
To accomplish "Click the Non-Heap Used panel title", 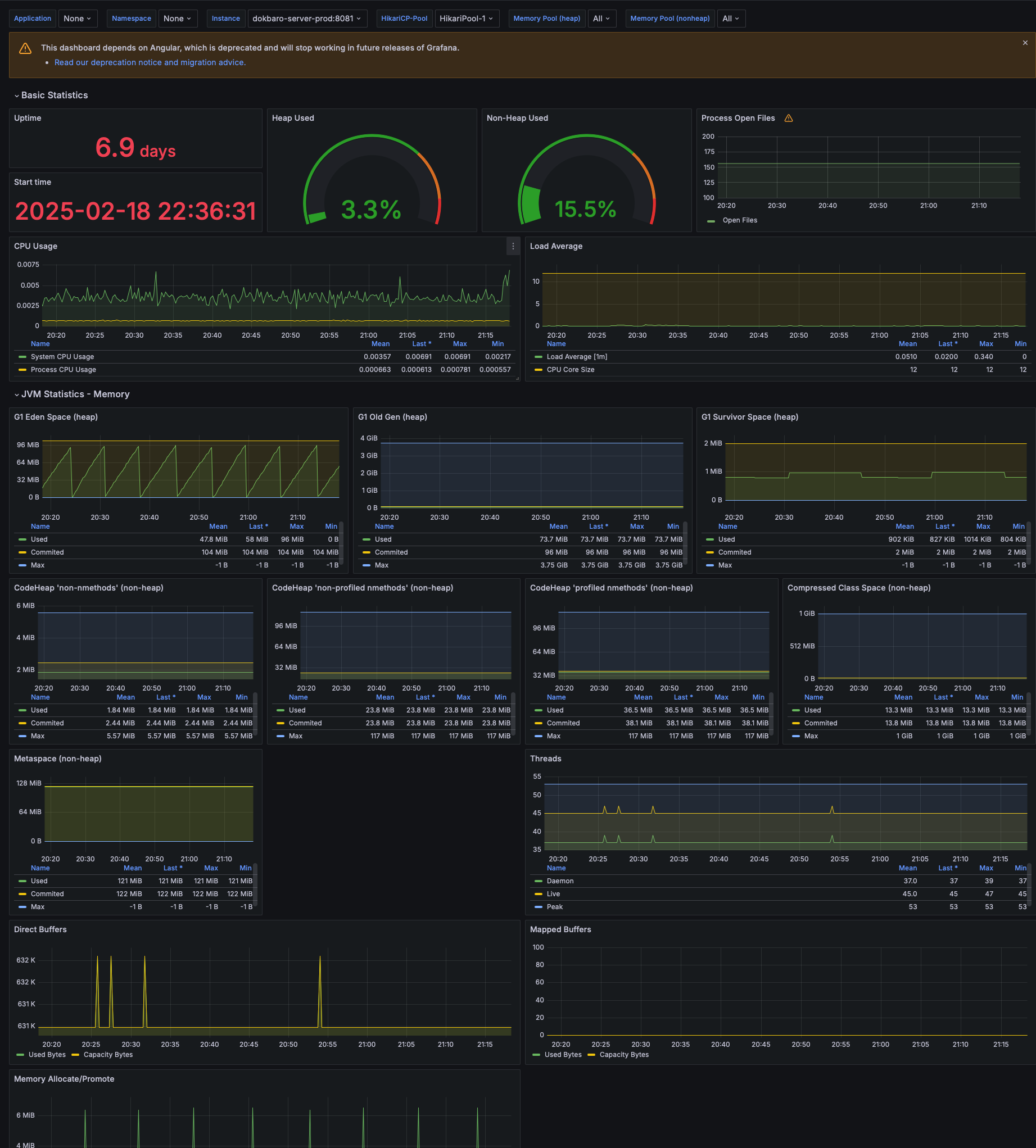I will (517, 119).
